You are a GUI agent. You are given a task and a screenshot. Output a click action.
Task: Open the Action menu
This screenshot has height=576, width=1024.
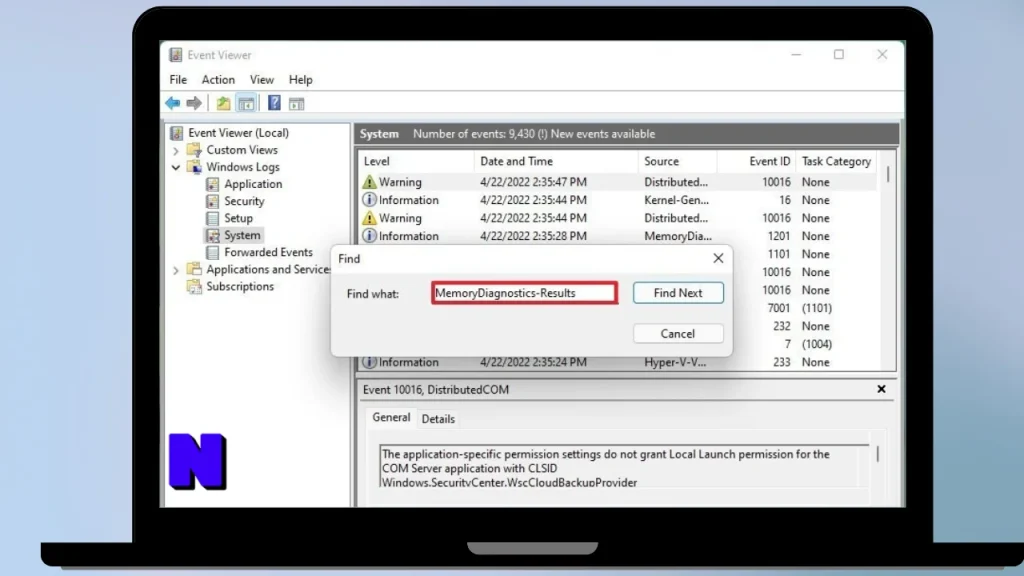click(x=218, y=80)
